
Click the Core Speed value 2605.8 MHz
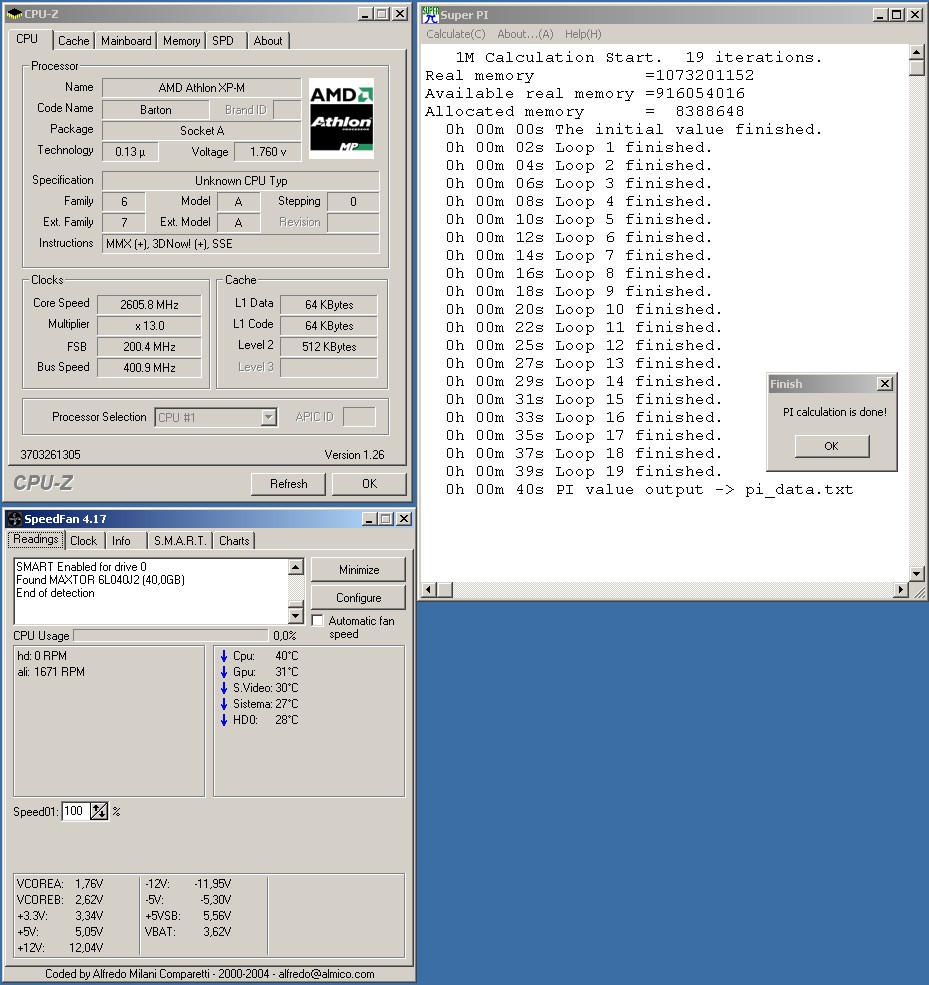click(149, 305)
